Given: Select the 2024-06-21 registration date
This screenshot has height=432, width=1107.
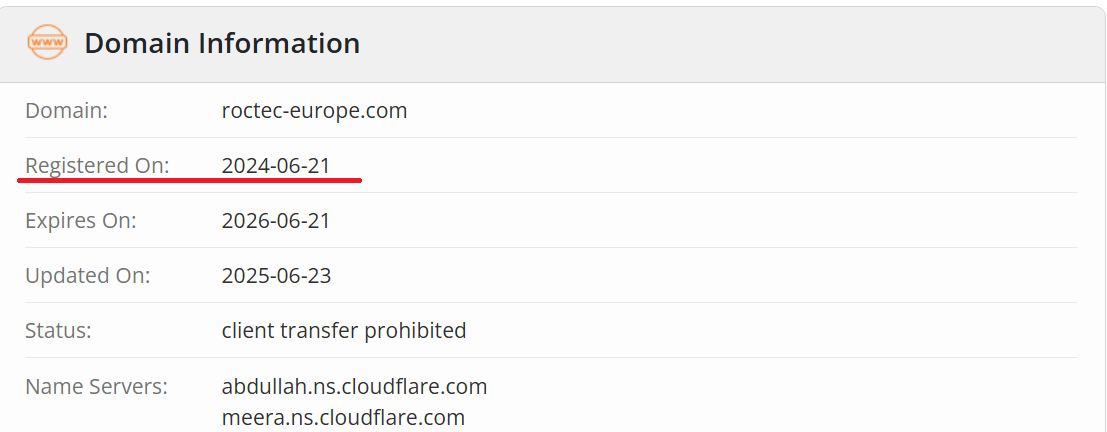Looking at the screenshot, I should pyautogui.click(x=276, y=165).
